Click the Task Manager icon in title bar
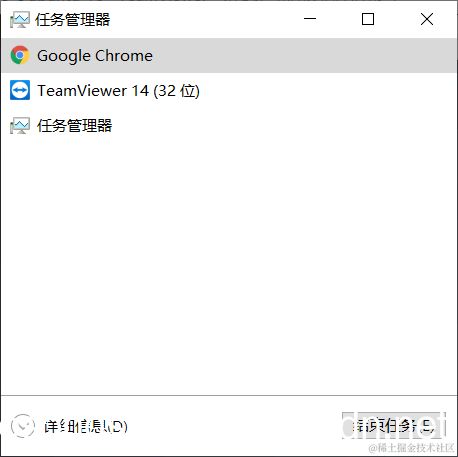The height and width of the screenshot is (457, 458). pyautogui.click(x=20, y=20)
